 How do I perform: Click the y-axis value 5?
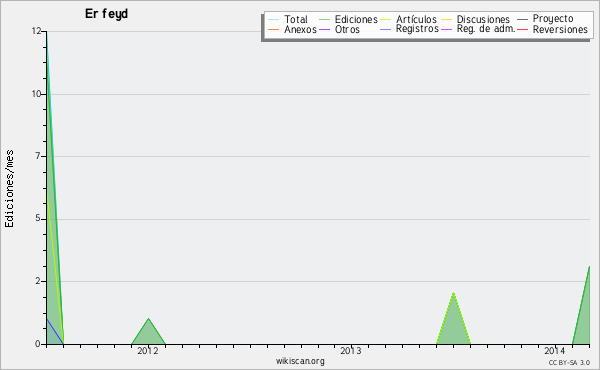pos(38,218)
